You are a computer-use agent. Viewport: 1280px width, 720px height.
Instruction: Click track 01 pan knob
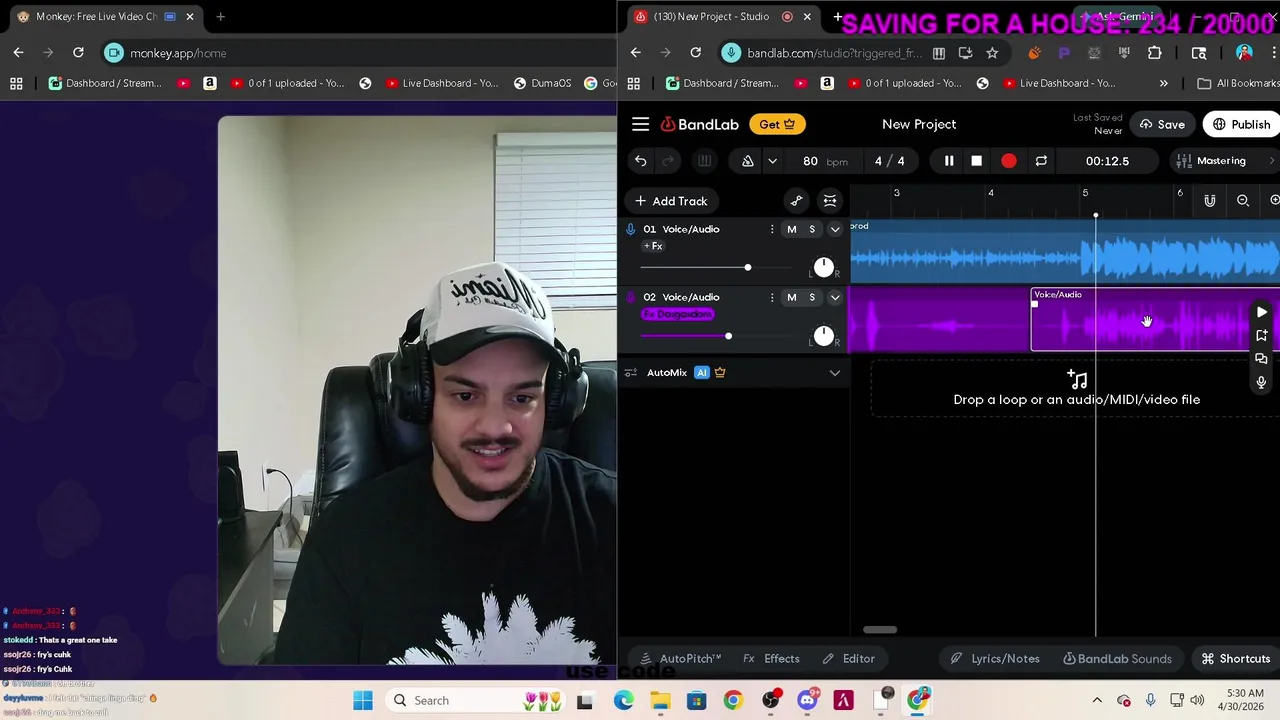(823, 266)
